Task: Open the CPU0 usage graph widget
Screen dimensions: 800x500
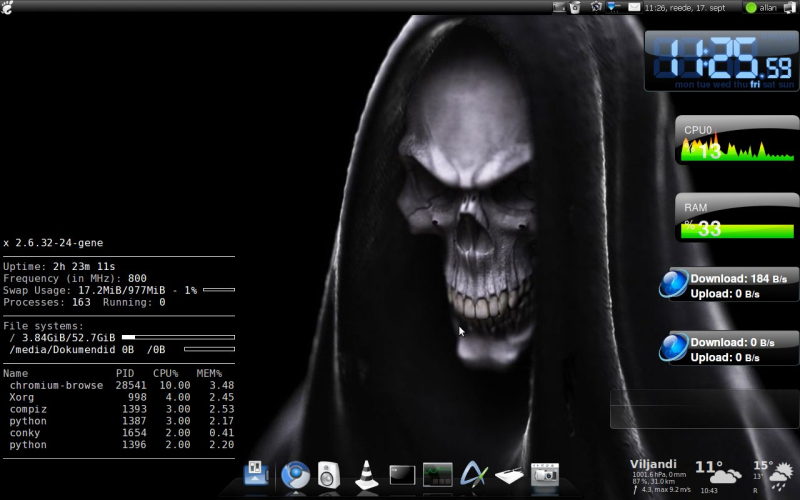Action: (x=737, y=140)
